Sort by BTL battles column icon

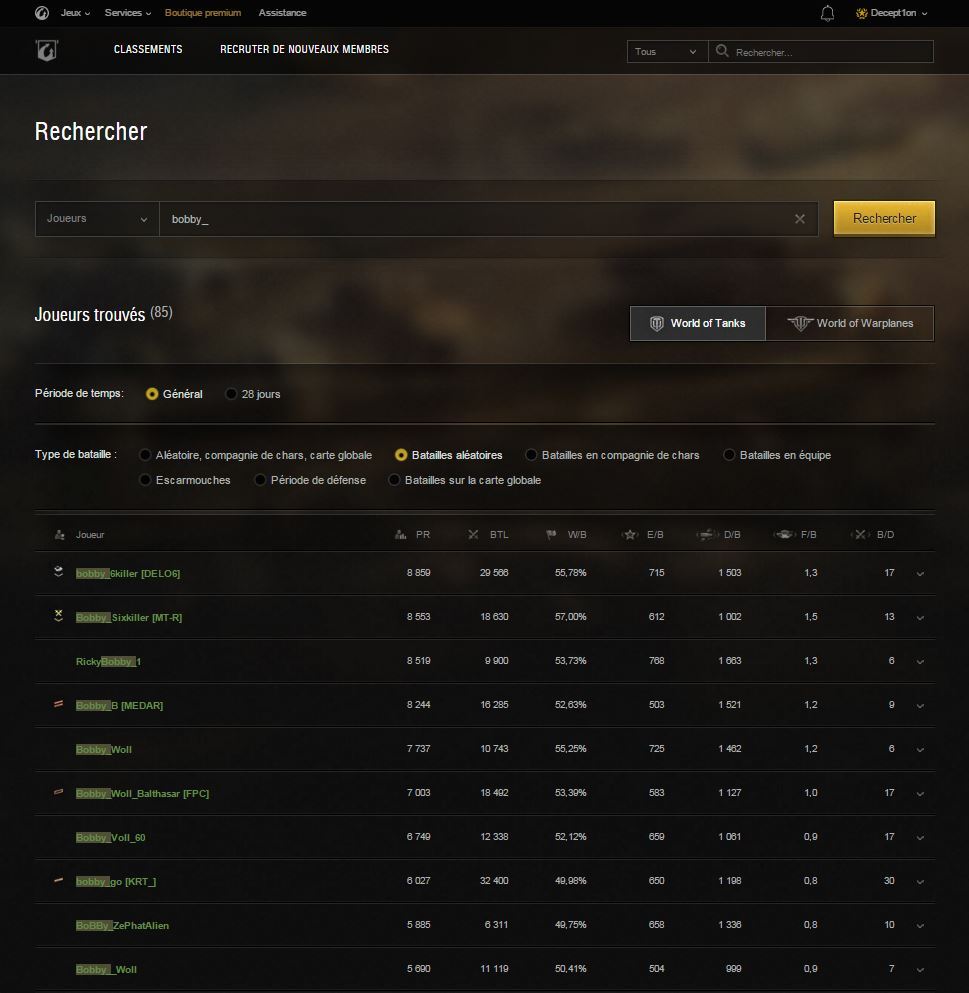(474, 535)
